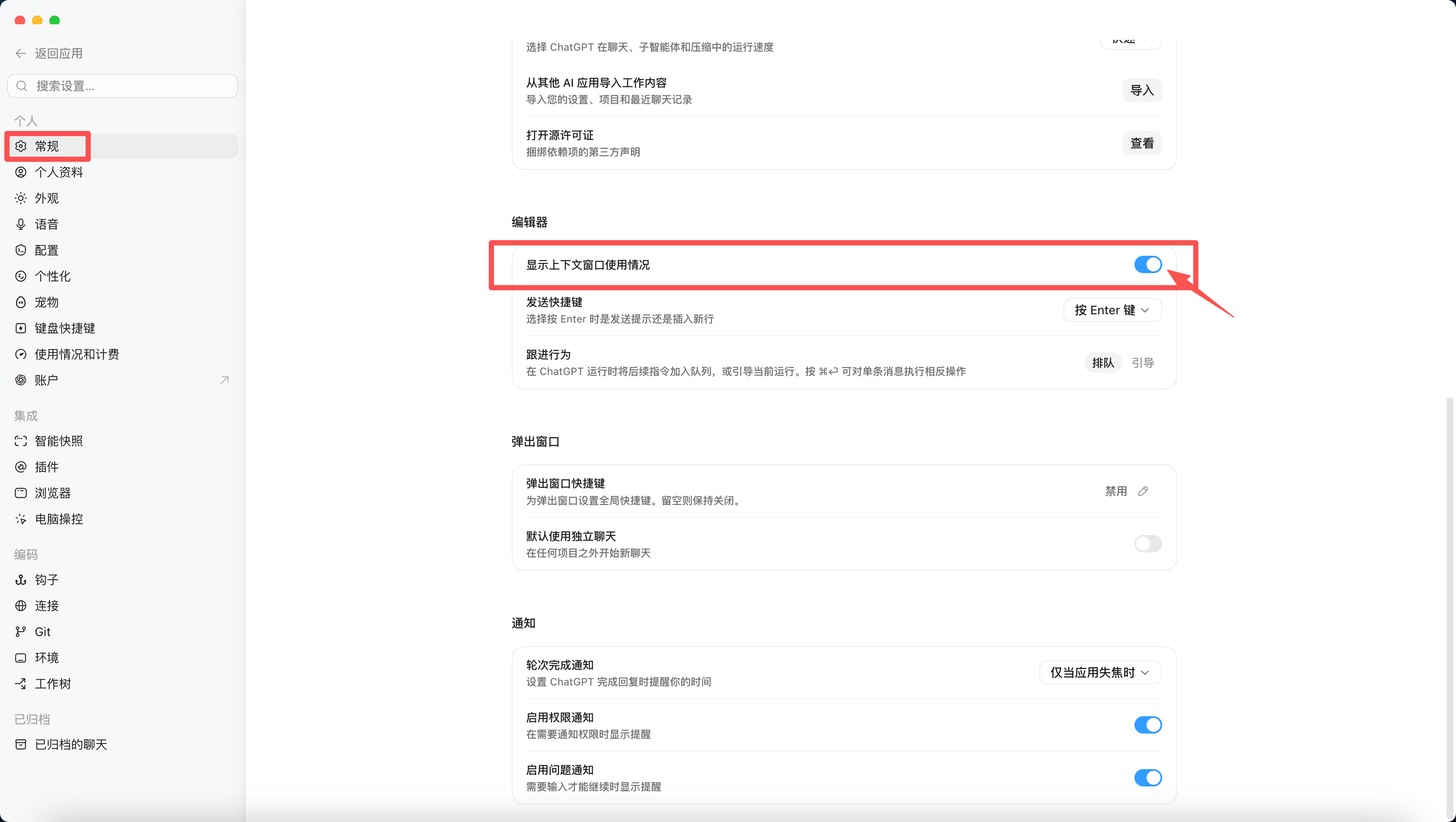Open the 账户 external link row
The height and width of the screenshot is (822, 1456).
click(x=122, y=380)
